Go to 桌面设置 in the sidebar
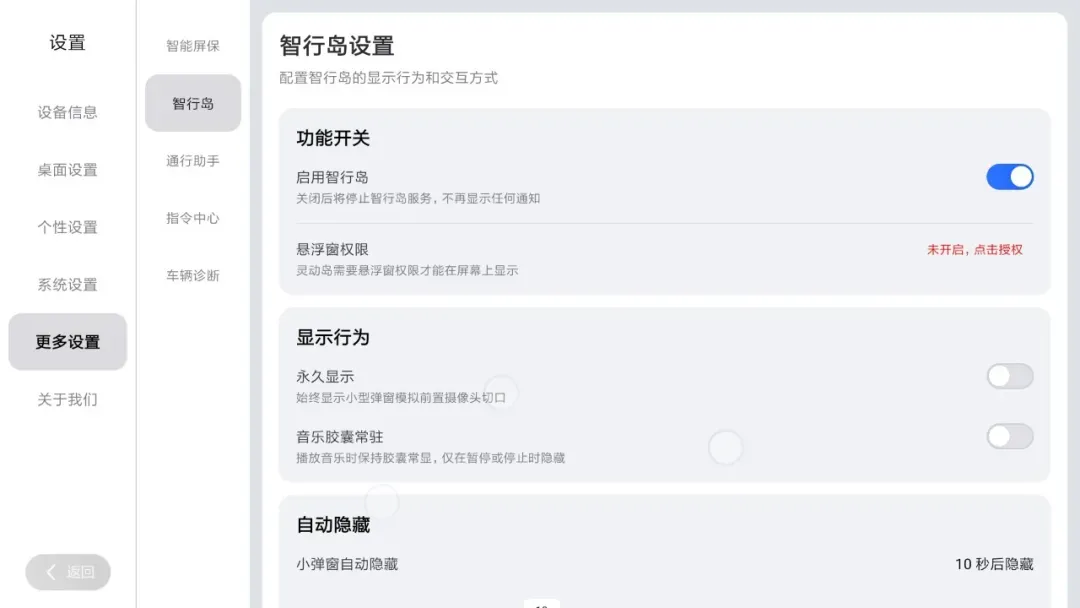The width and height of the screenshot is (1080, 608). click(x=67, y=170)
